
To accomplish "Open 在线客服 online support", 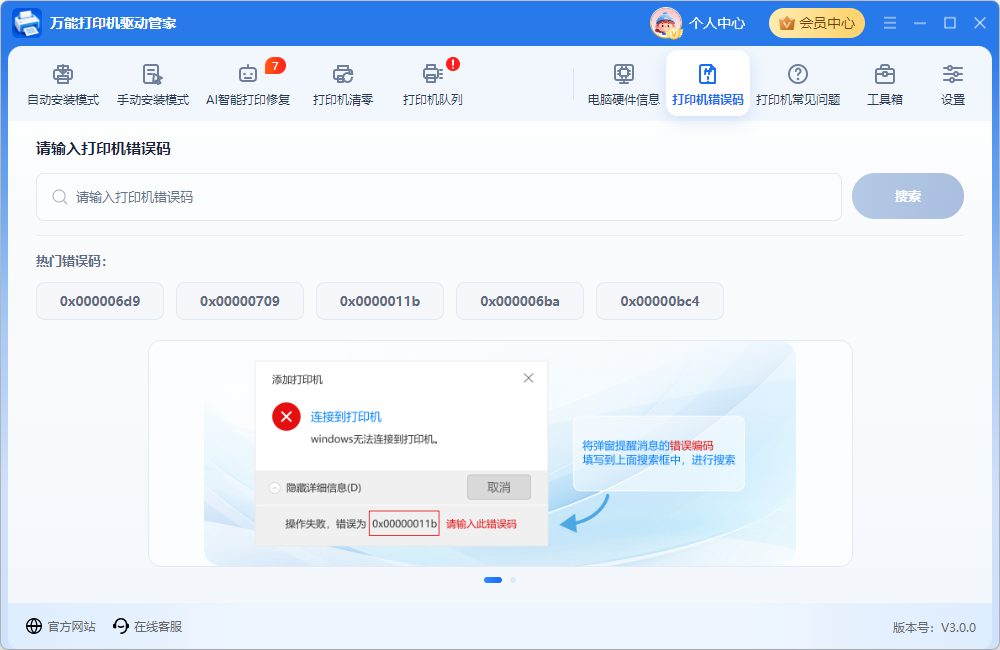I will (x=158, y=626).
